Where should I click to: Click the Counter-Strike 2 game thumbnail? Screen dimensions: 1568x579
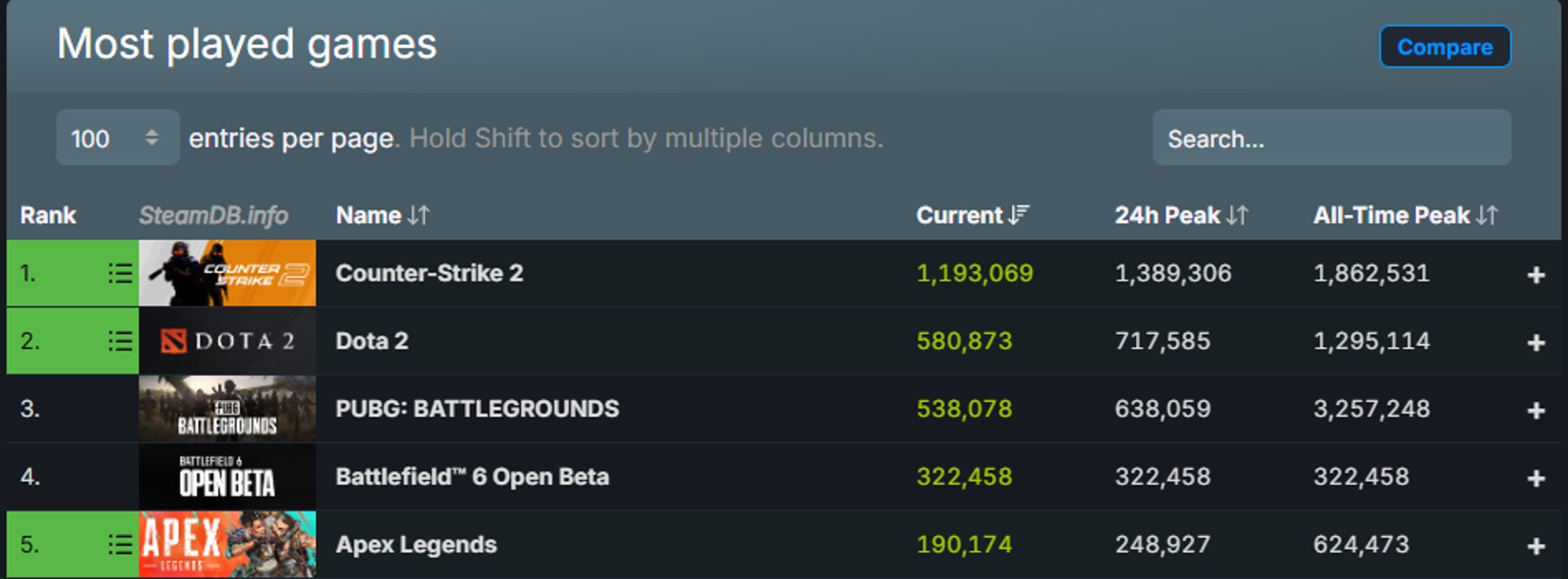(228, 273)
